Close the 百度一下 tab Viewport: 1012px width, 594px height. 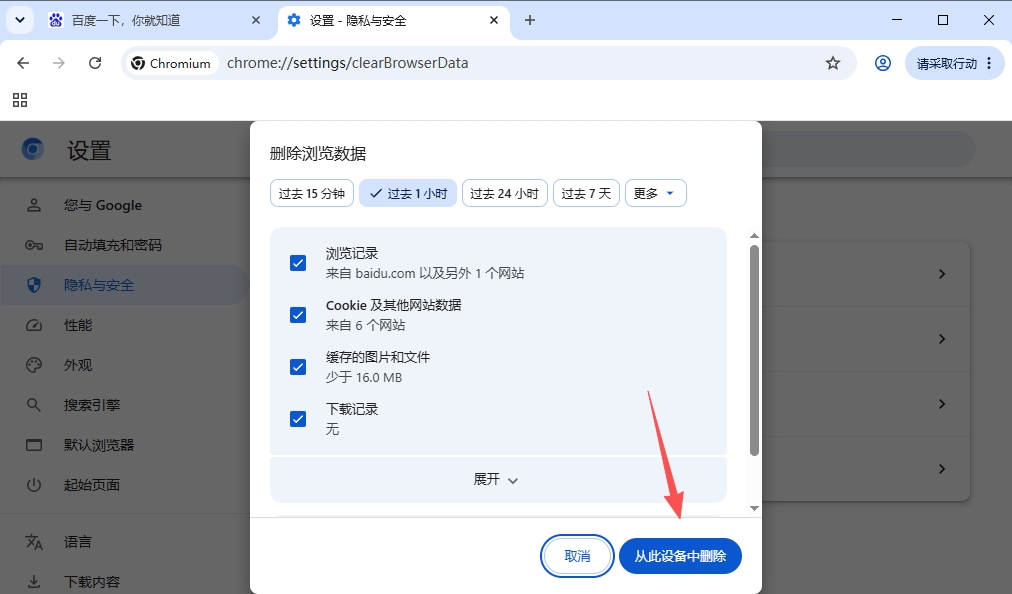click(x=256, y=21)
